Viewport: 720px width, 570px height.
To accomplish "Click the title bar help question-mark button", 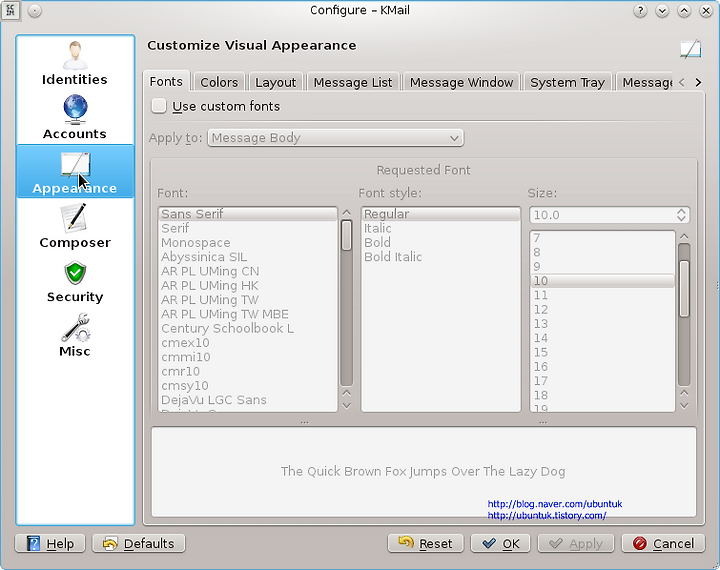I will point(640,11).
